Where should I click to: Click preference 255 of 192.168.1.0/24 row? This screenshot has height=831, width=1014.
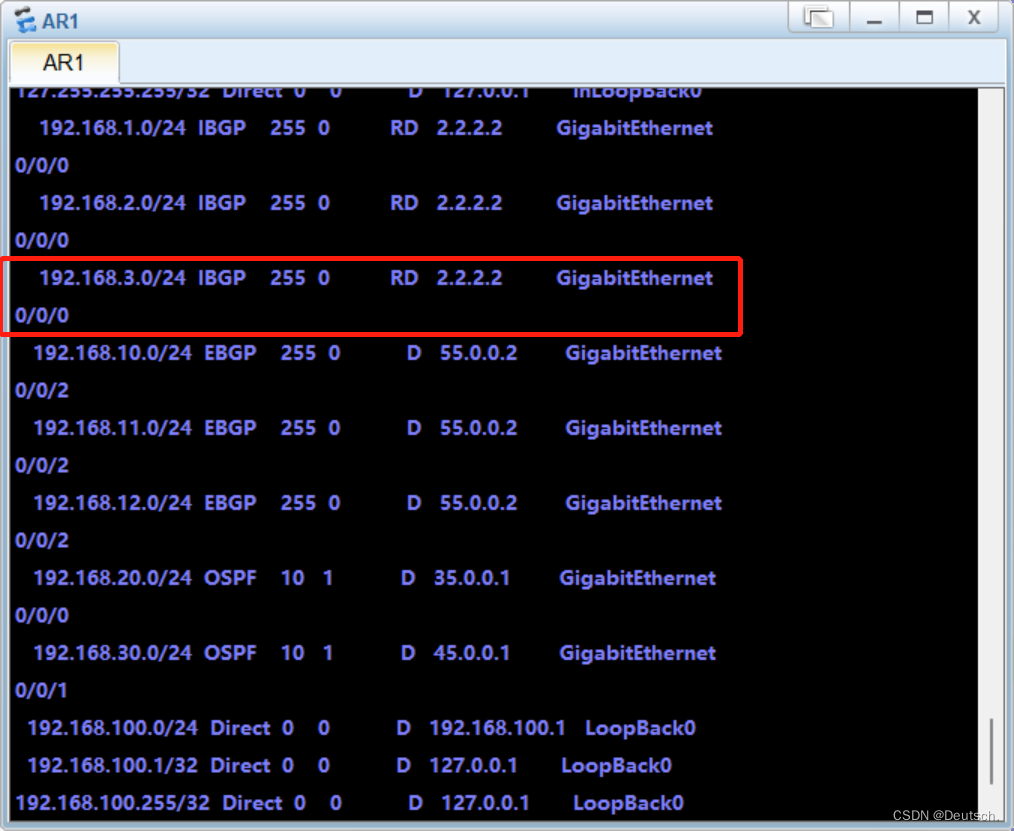[x=288, y=128]
